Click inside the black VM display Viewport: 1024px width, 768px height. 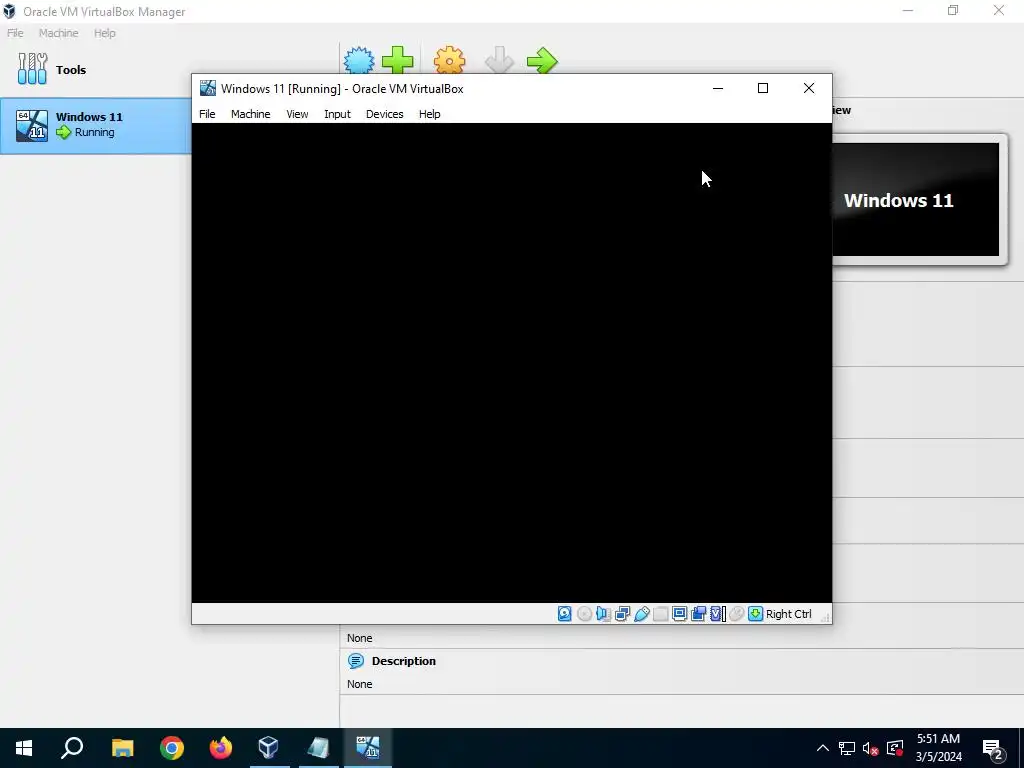point(511,362)
